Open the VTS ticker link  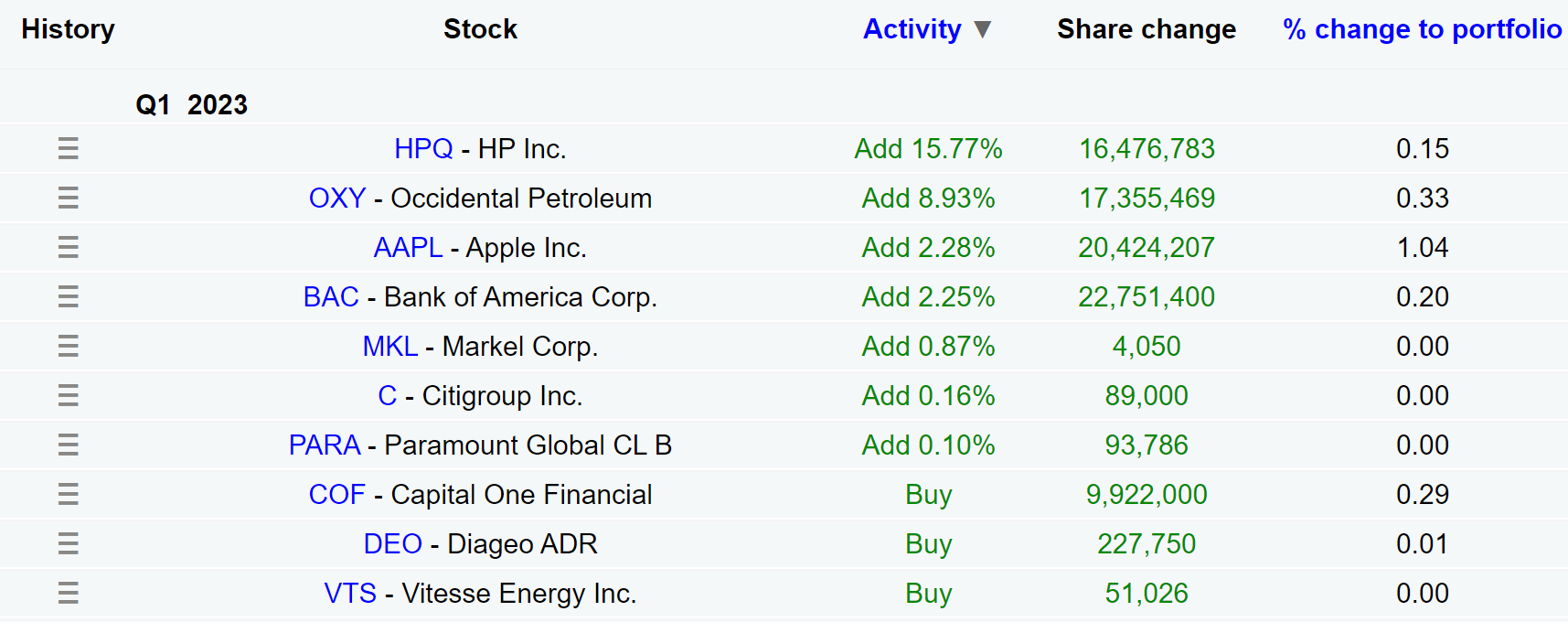point(350,593)
